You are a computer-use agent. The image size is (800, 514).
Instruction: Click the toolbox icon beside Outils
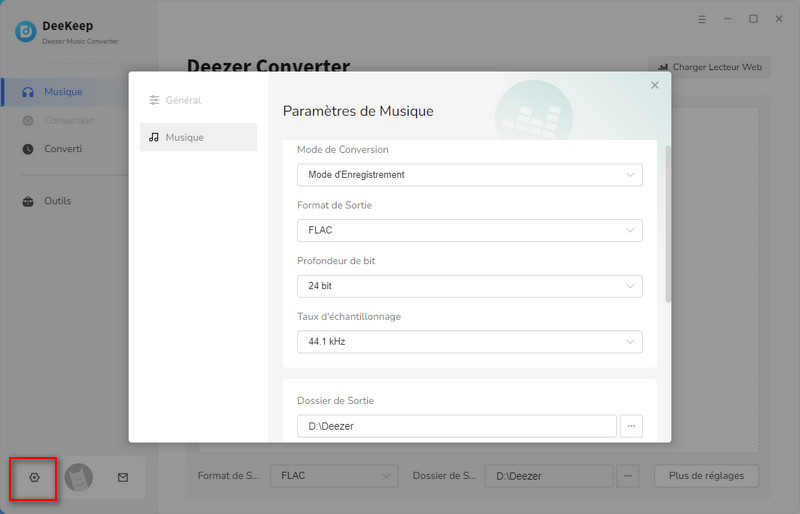pyautogui.click(x=28, y=201)
